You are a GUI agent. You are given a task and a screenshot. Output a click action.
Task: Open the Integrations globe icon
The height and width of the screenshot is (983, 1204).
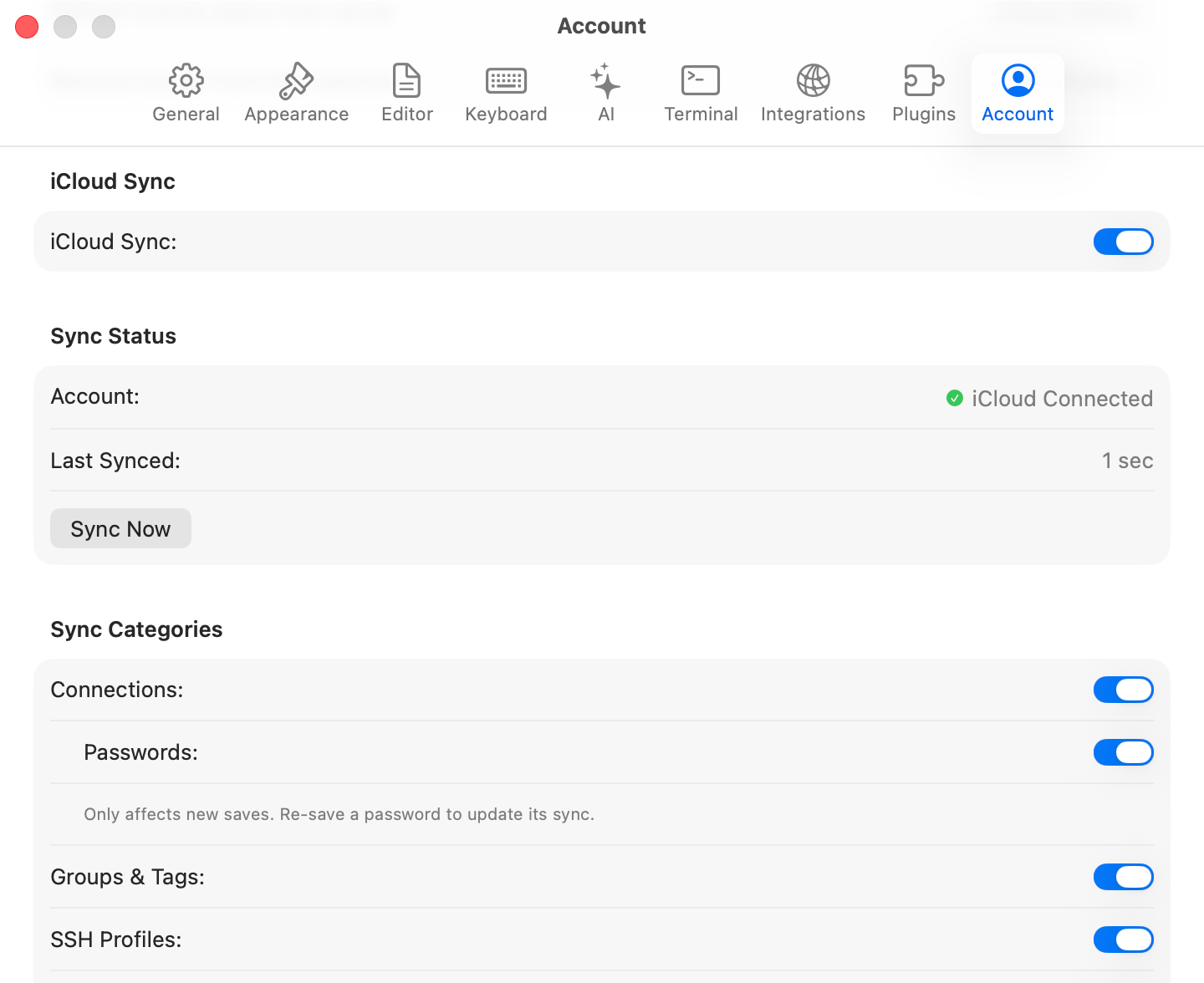(x=813, y=81)
